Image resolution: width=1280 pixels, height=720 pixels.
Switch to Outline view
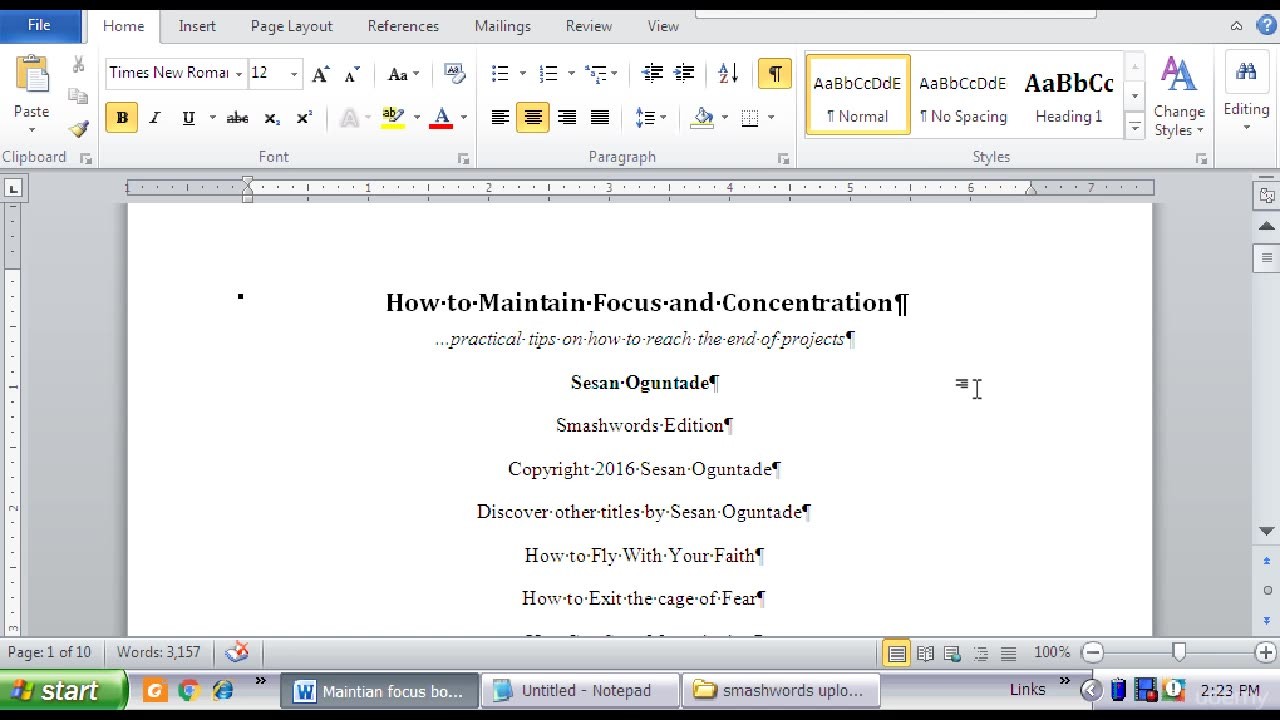981,653
